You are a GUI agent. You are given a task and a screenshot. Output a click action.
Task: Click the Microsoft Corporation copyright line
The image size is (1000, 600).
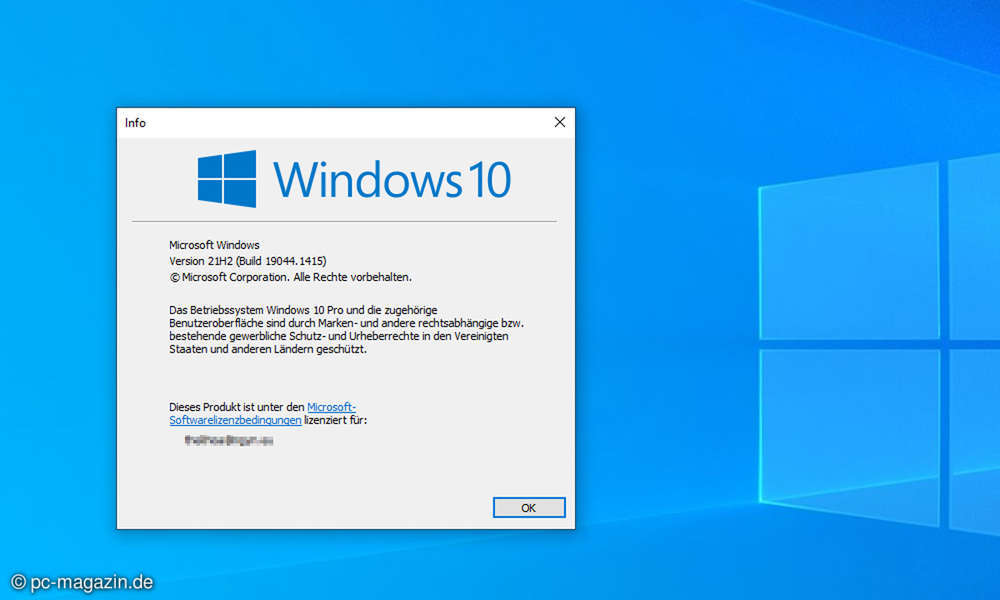point(289,277)
